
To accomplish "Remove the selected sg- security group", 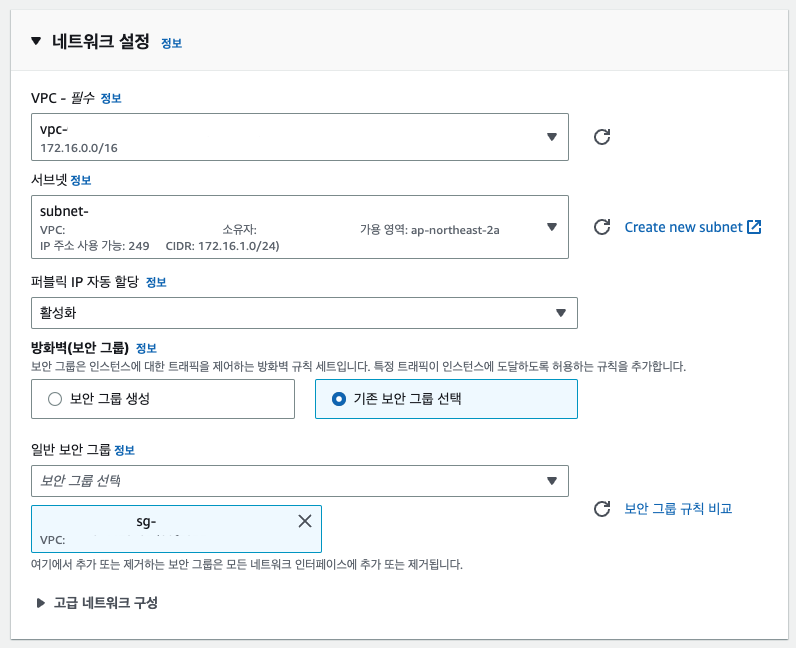I will (x=305, y=521).
